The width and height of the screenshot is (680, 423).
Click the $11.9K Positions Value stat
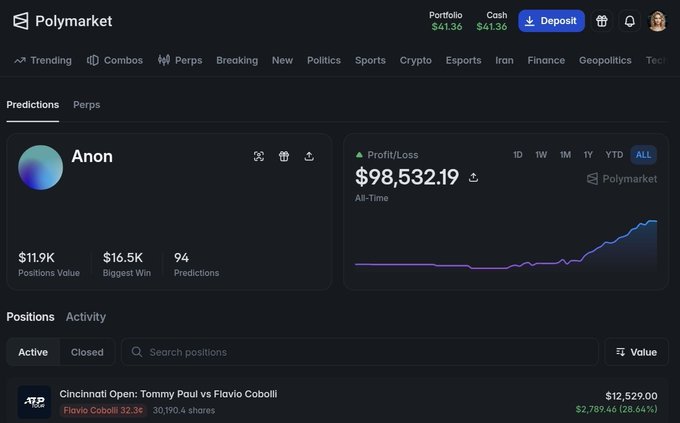(49, 264)
